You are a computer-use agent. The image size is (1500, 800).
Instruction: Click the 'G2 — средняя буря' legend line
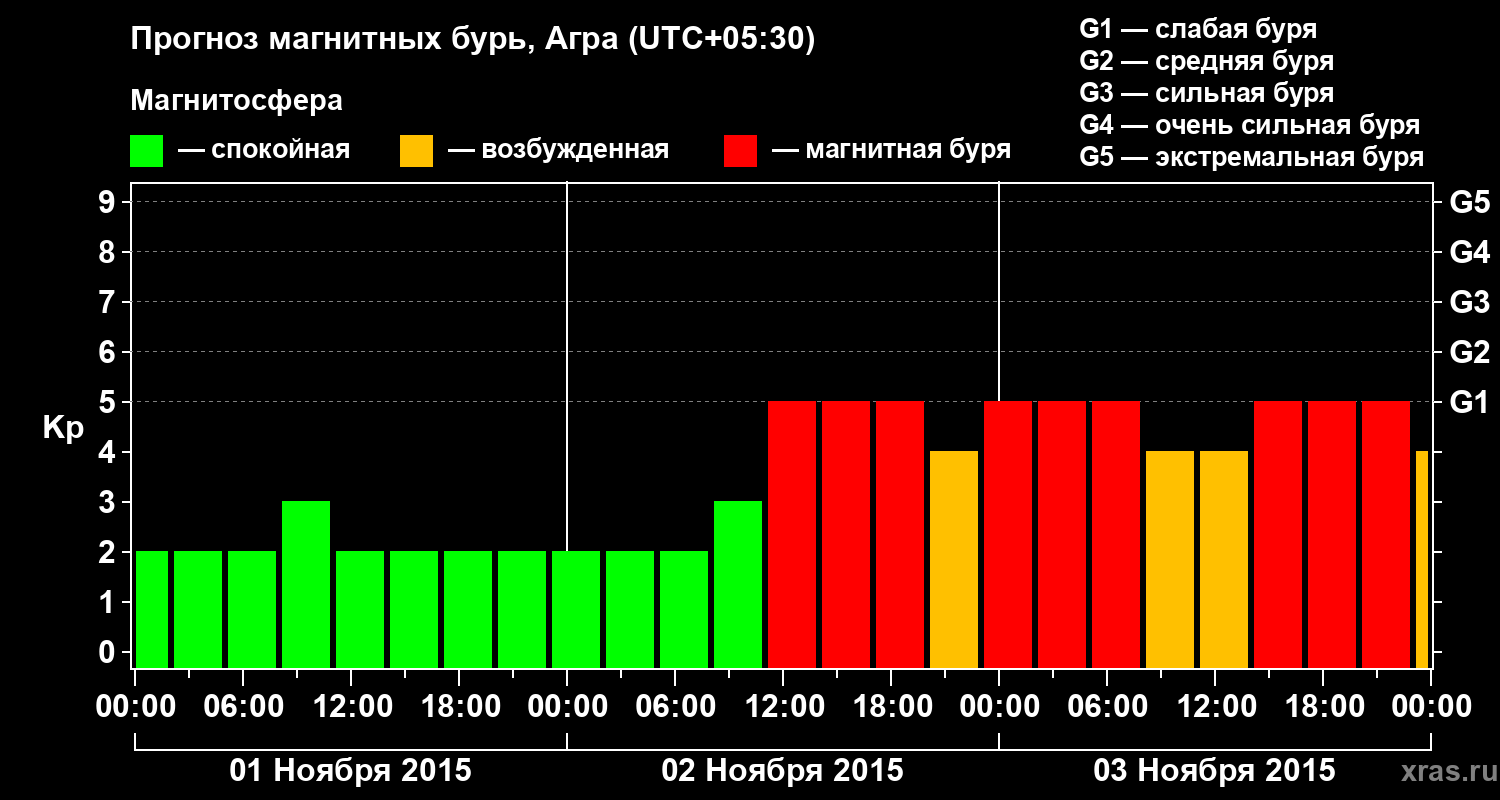1206,61
